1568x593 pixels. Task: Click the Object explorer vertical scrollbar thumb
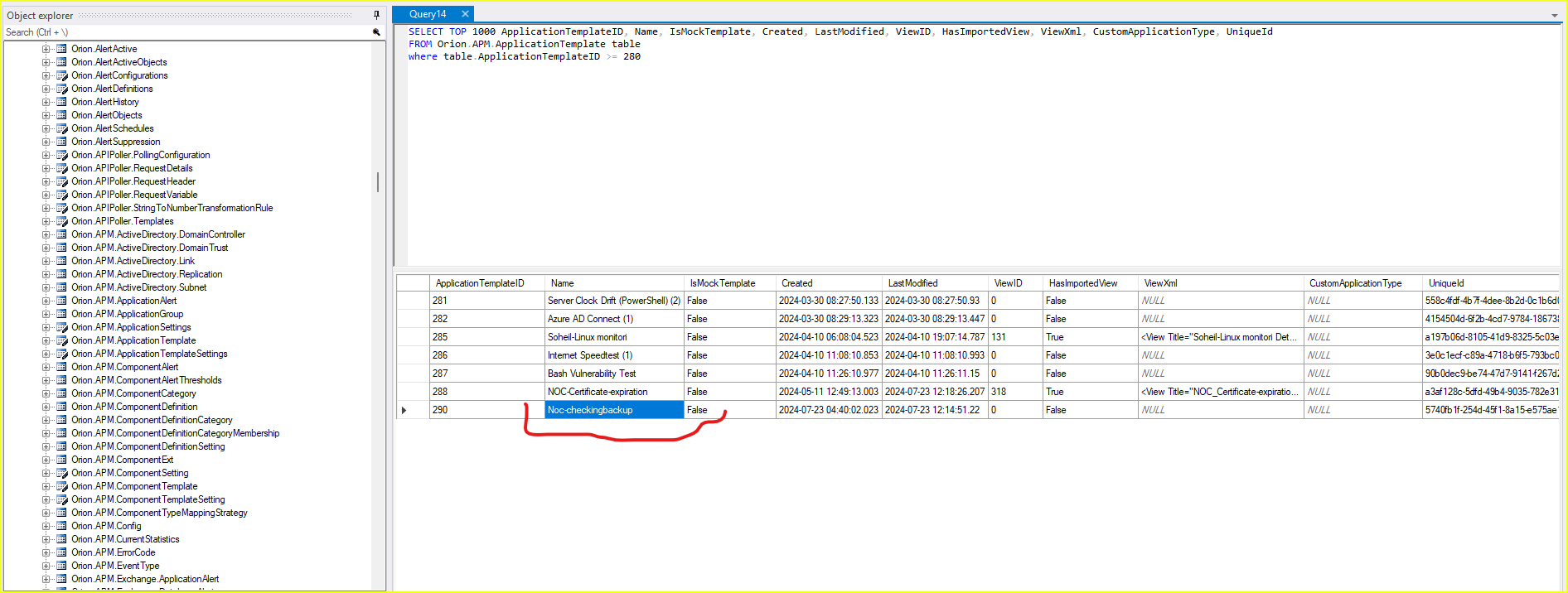click(x=378, y=182)
